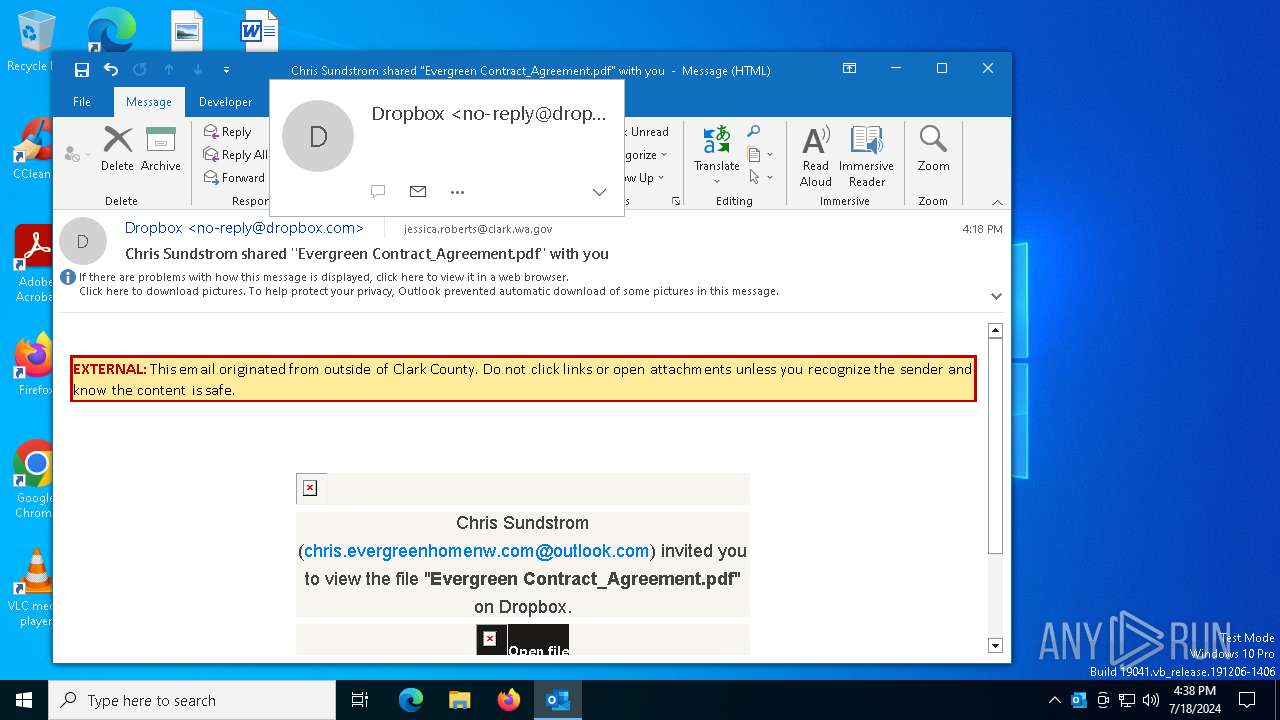Open the Zoom dialog

pos(933,149)
